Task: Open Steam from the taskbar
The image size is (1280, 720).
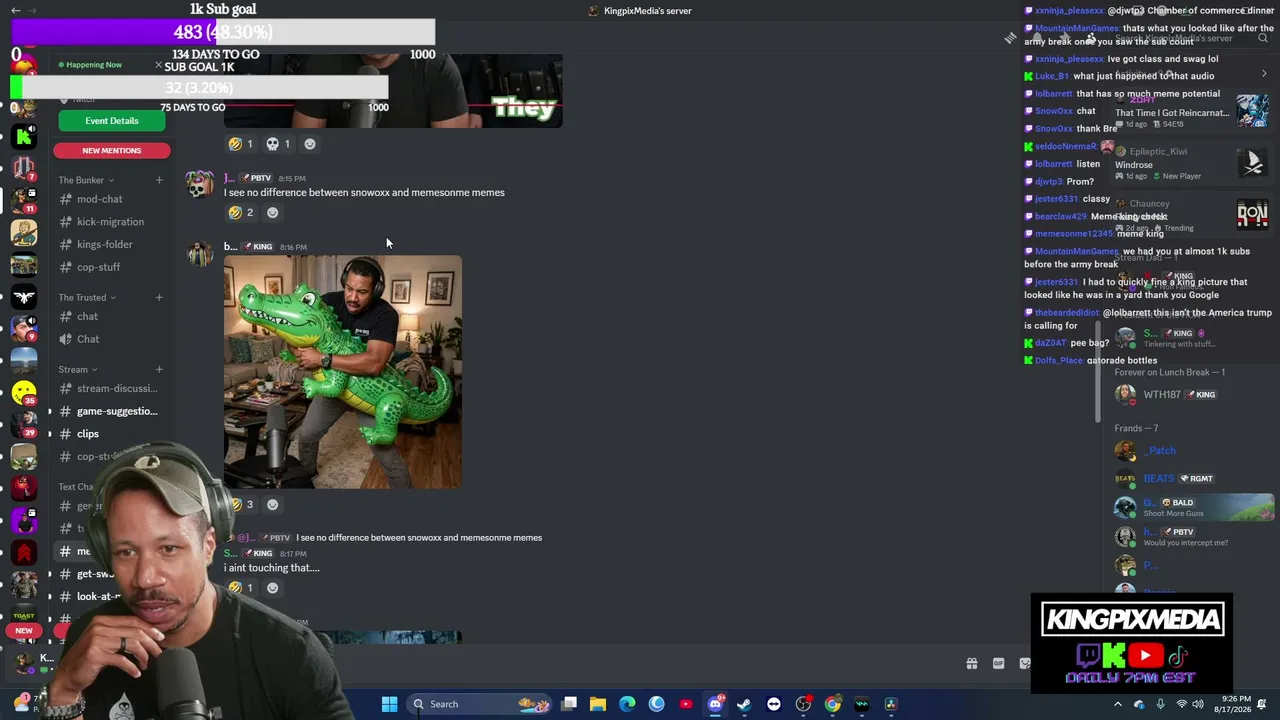Action: coord(744,704)
